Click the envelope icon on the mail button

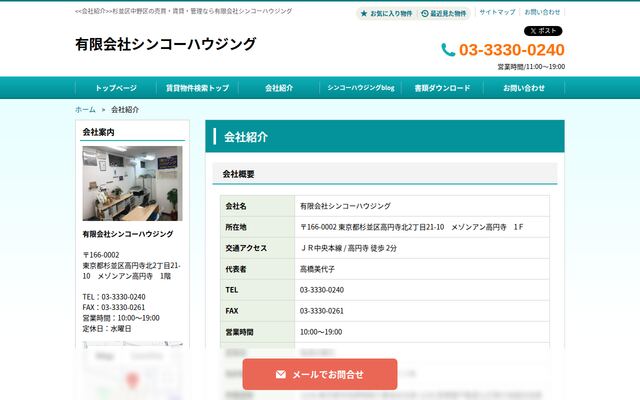tap(280, 374)
